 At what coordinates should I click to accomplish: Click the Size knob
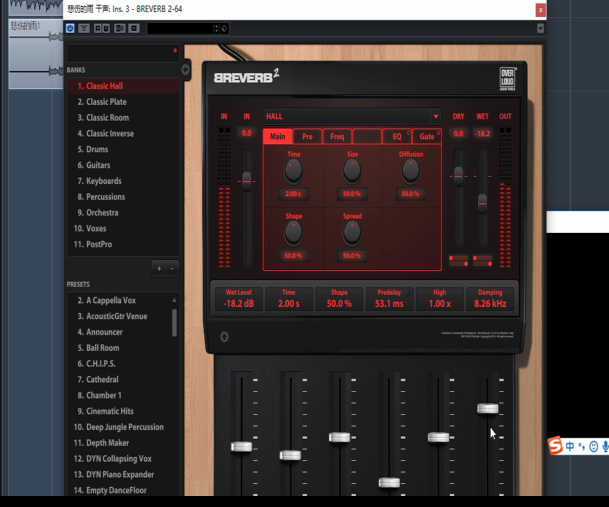[352, 171]
